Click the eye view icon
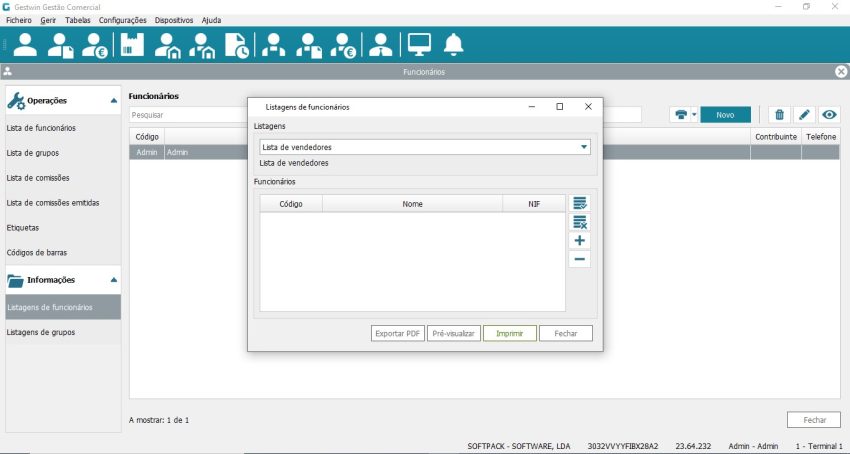Viewport: 850px width, 454px height. coord(829,115)
